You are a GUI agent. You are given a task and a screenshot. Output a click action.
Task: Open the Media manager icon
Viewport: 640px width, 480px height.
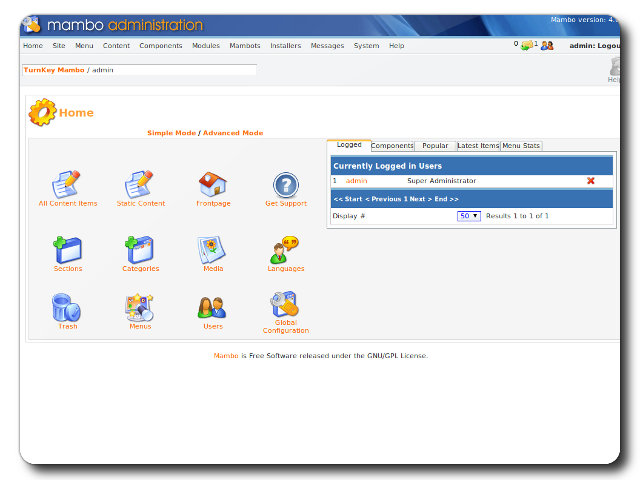(212, 250)
